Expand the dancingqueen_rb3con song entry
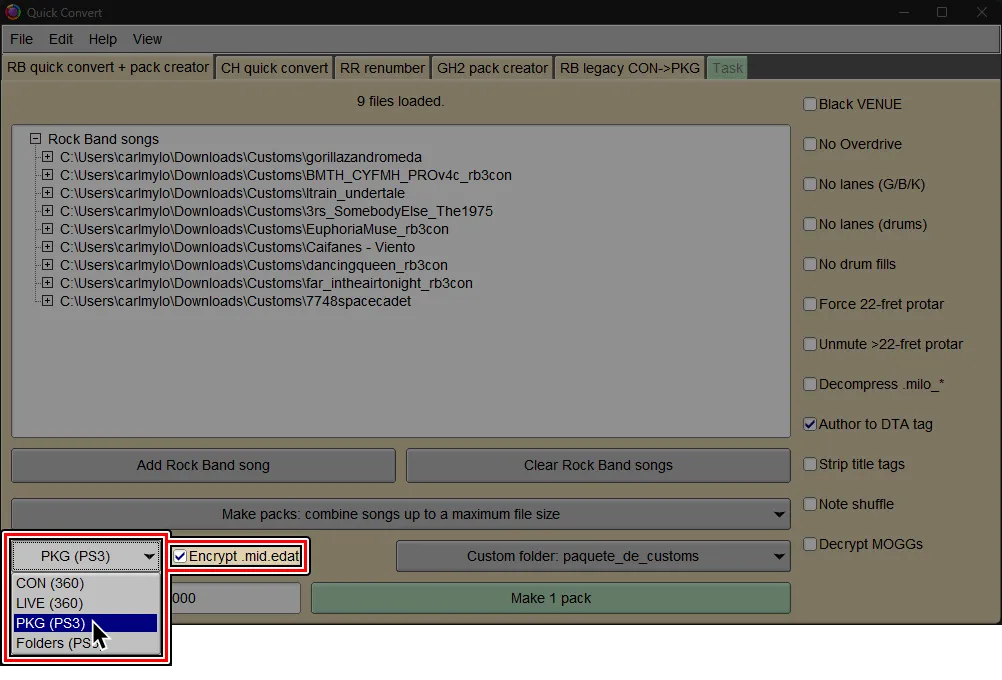 [47, 265]
